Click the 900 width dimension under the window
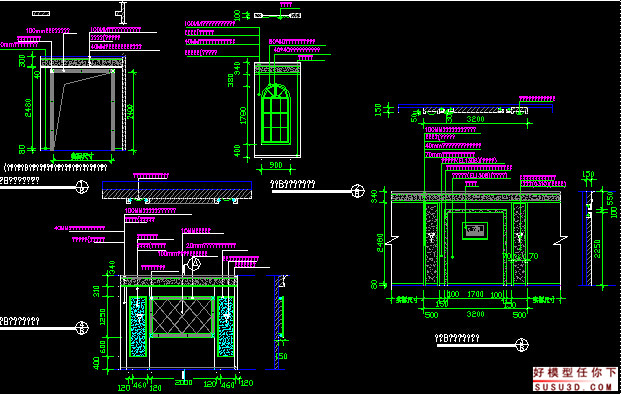 click(276, 165)
